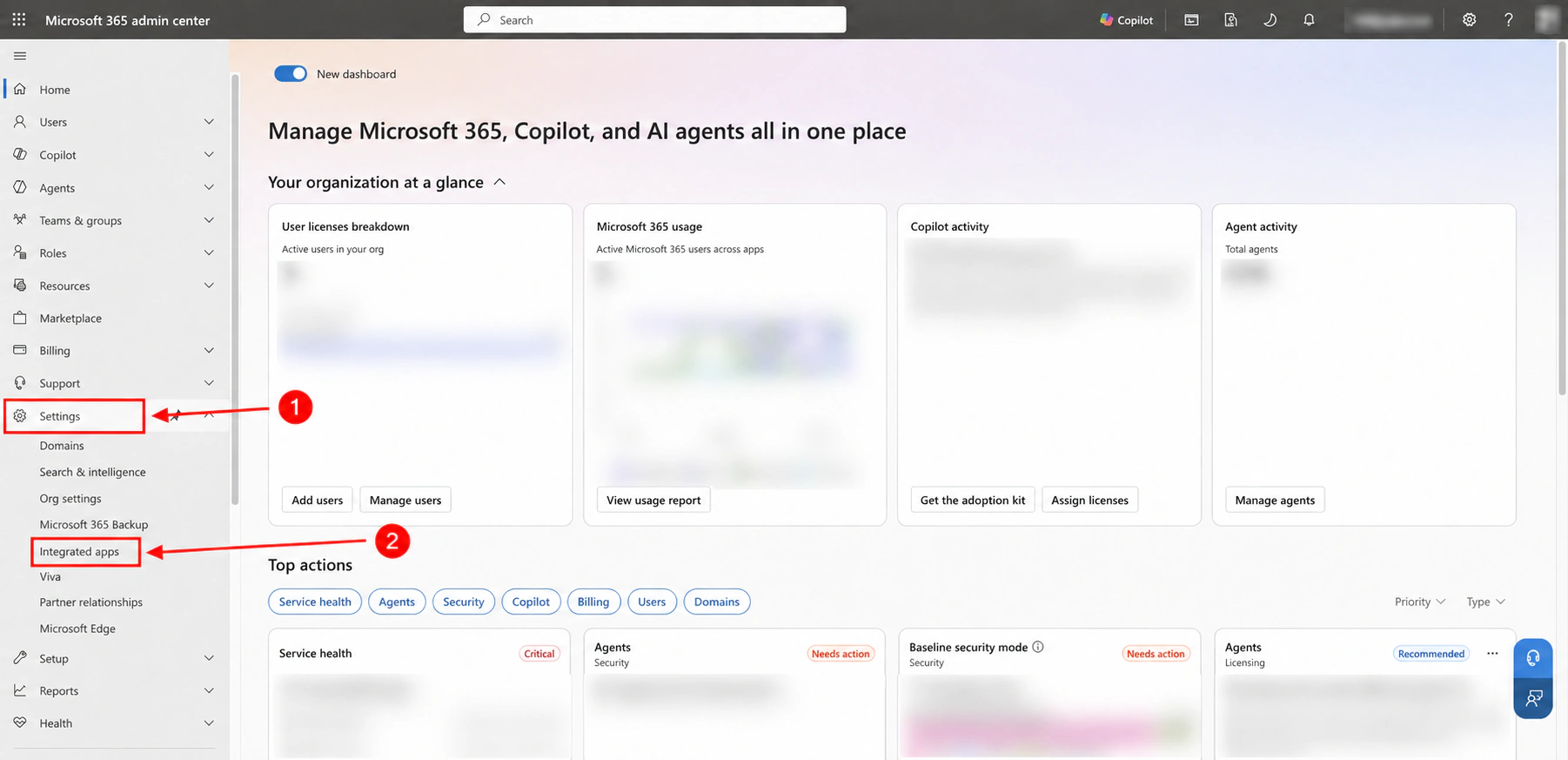
Task: Click the Setup wrench icon
Action: pyautogui.click(x=20, y=658)
